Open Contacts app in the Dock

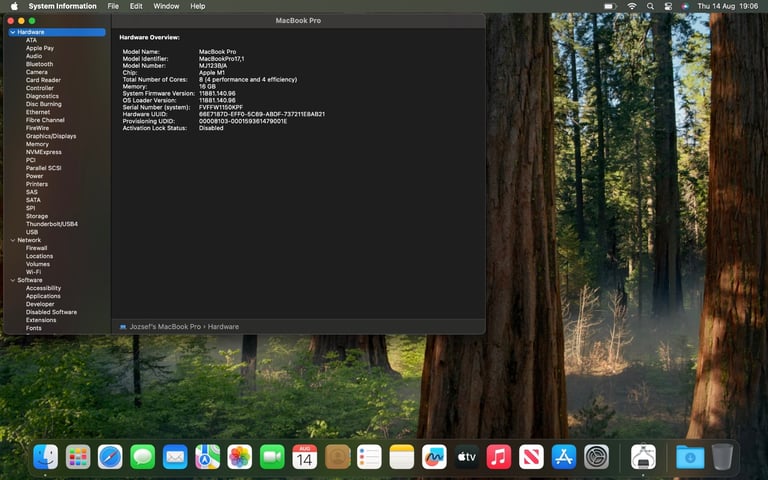coord(337,456)
